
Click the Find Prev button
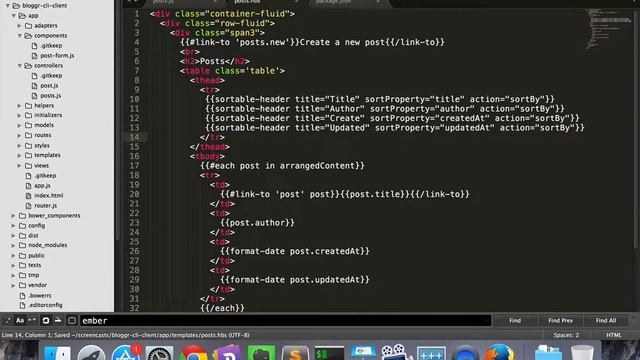pos(560,321)
